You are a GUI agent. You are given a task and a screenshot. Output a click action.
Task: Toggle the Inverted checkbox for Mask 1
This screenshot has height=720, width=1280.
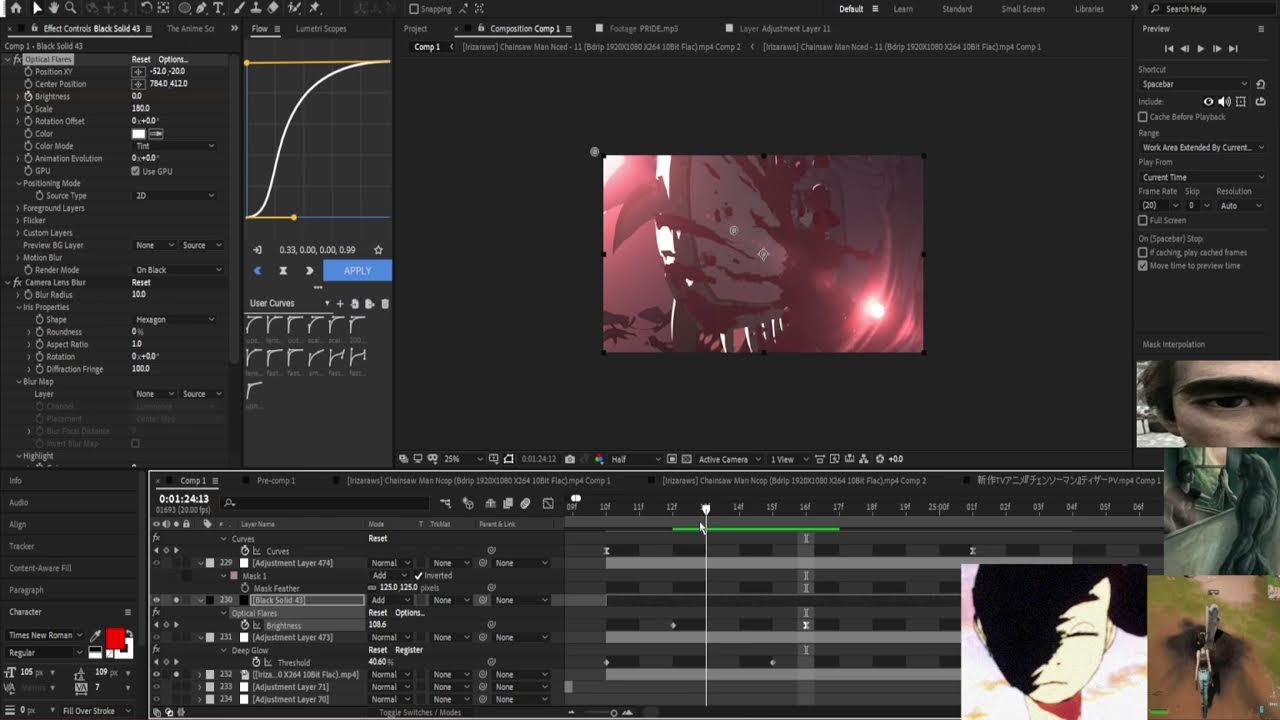tap(418, 576)
